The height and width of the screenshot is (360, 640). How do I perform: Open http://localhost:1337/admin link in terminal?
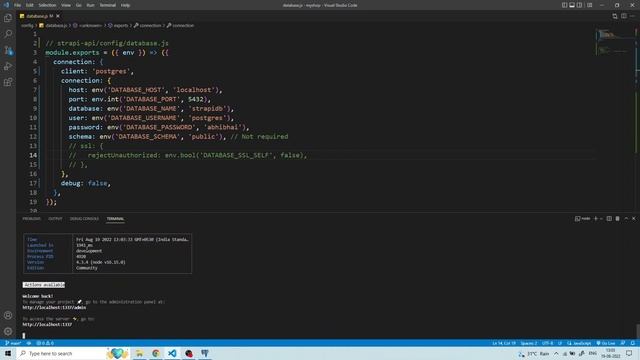point(54,307)
